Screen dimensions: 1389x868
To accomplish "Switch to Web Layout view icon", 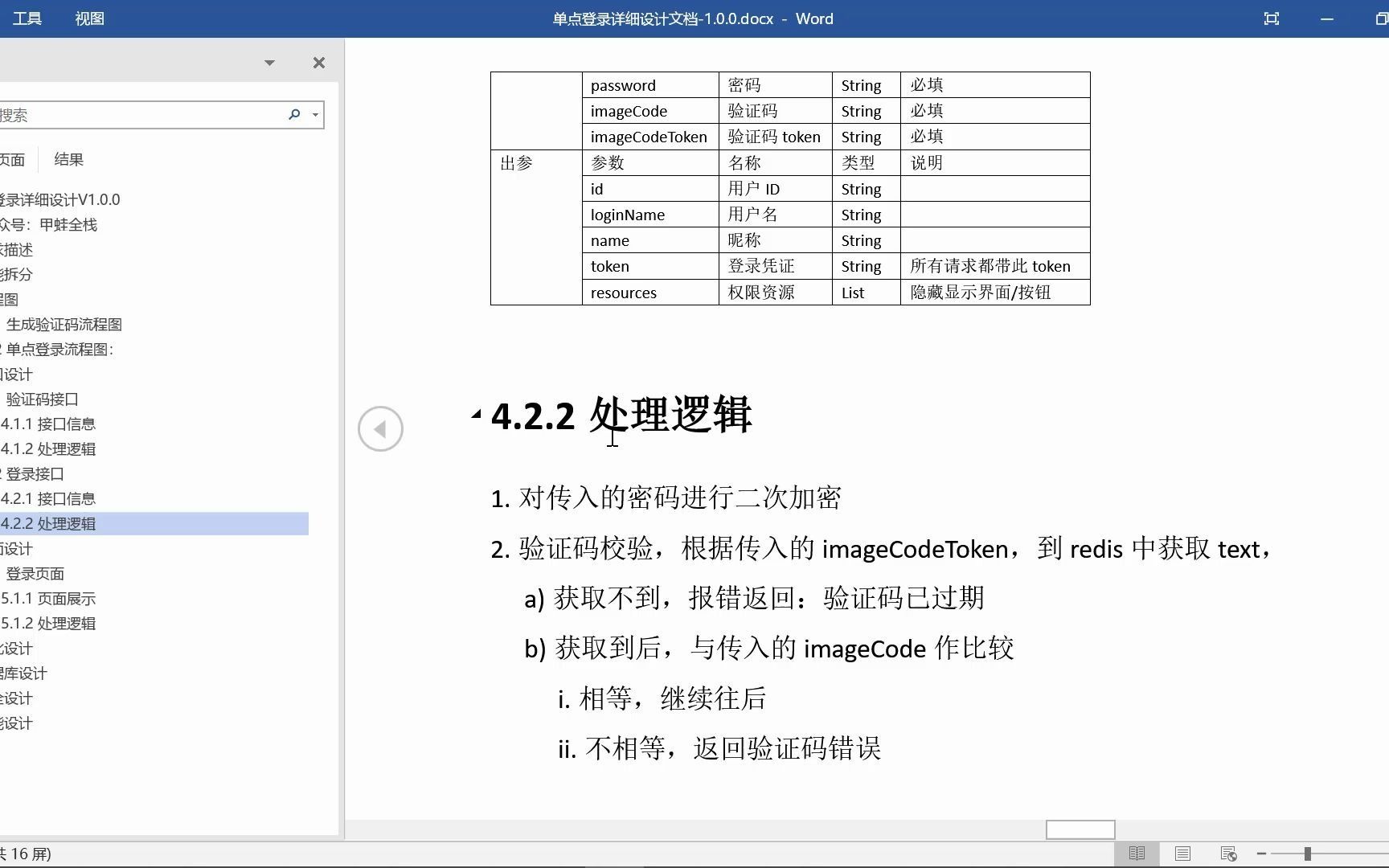I will click(1228, 854).
